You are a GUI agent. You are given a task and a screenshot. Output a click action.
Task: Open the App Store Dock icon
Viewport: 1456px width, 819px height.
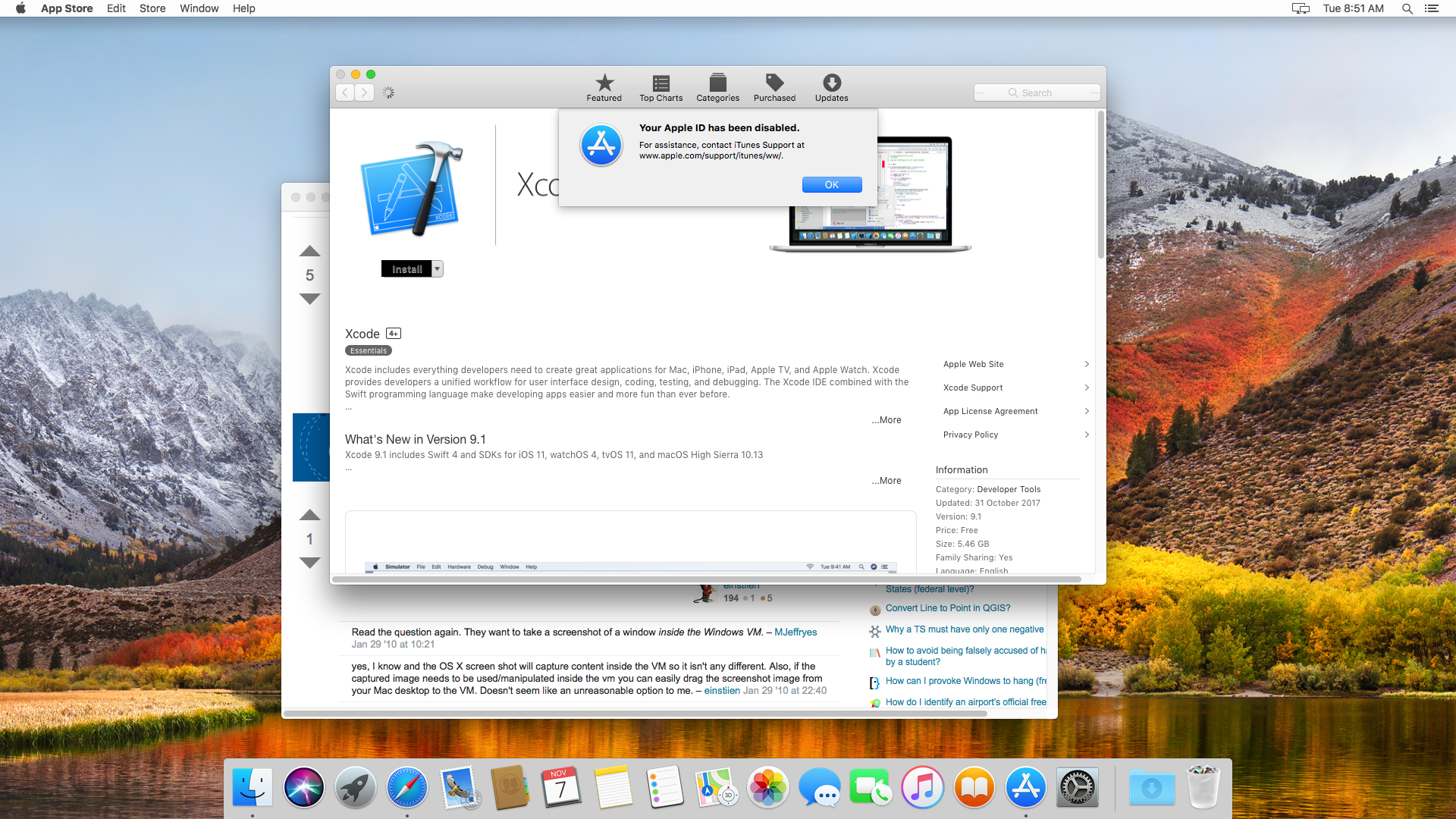tap(1026, 787)
